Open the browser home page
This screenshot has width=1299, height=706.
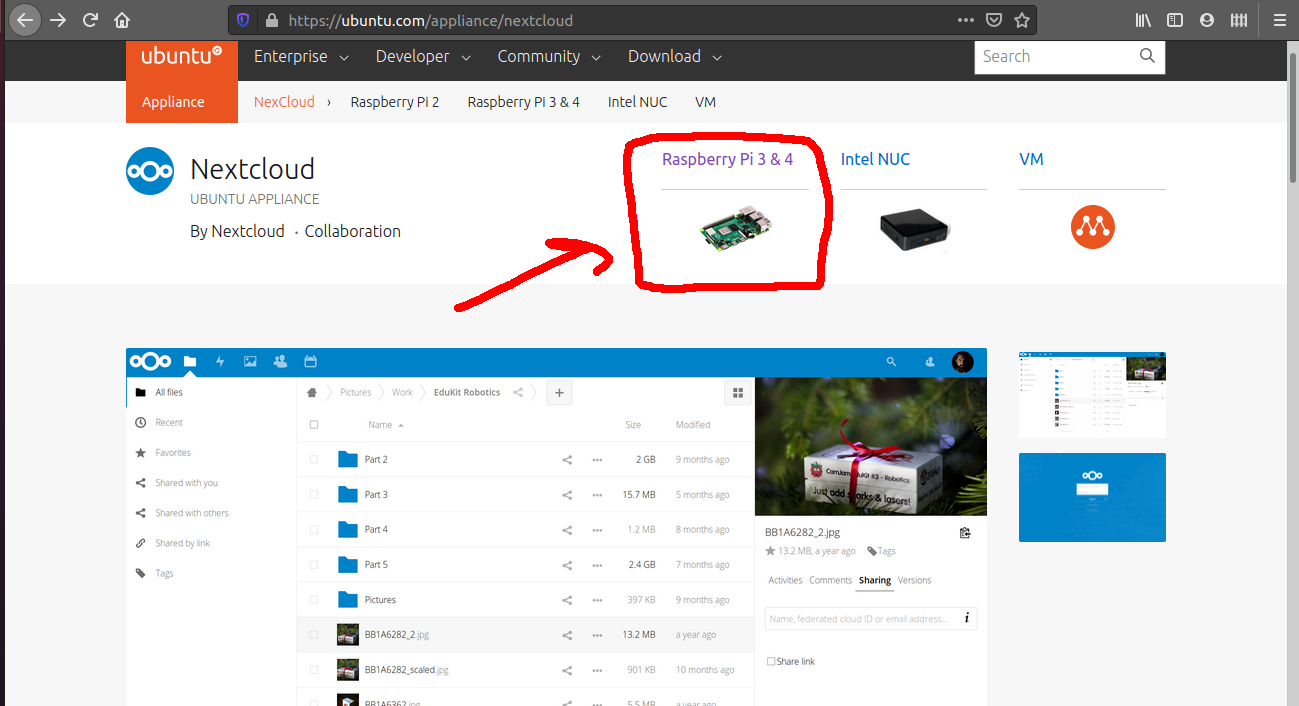click(122, 20)
